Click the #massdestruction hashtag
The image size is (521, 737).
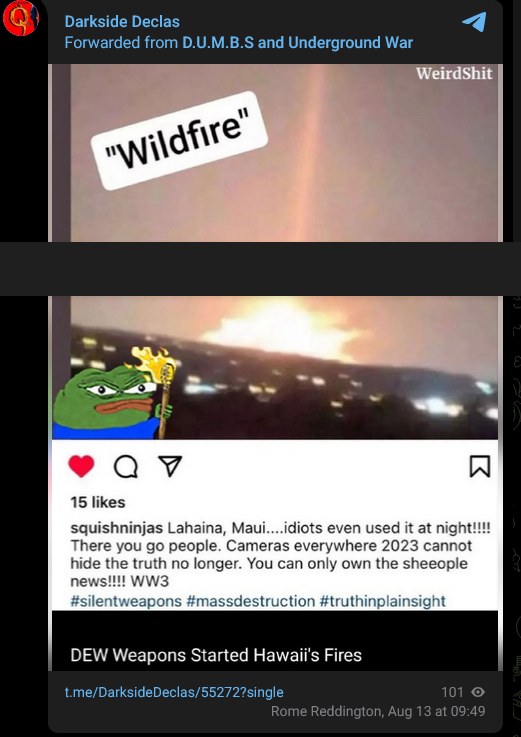(x=251, y=601)
